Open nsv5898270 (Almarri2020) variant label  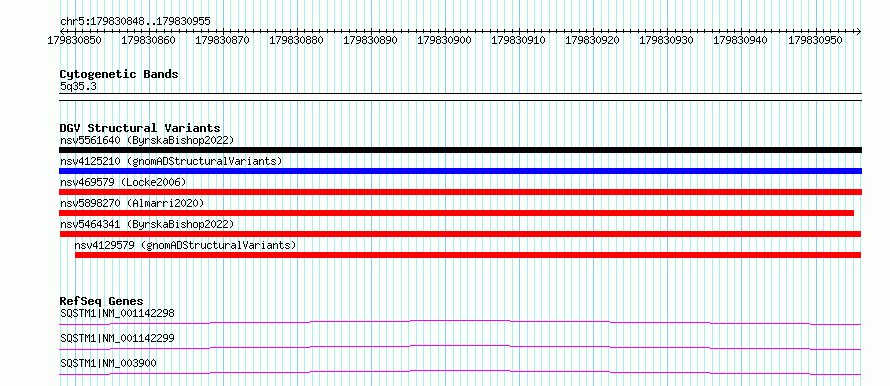tap(132, 203)
